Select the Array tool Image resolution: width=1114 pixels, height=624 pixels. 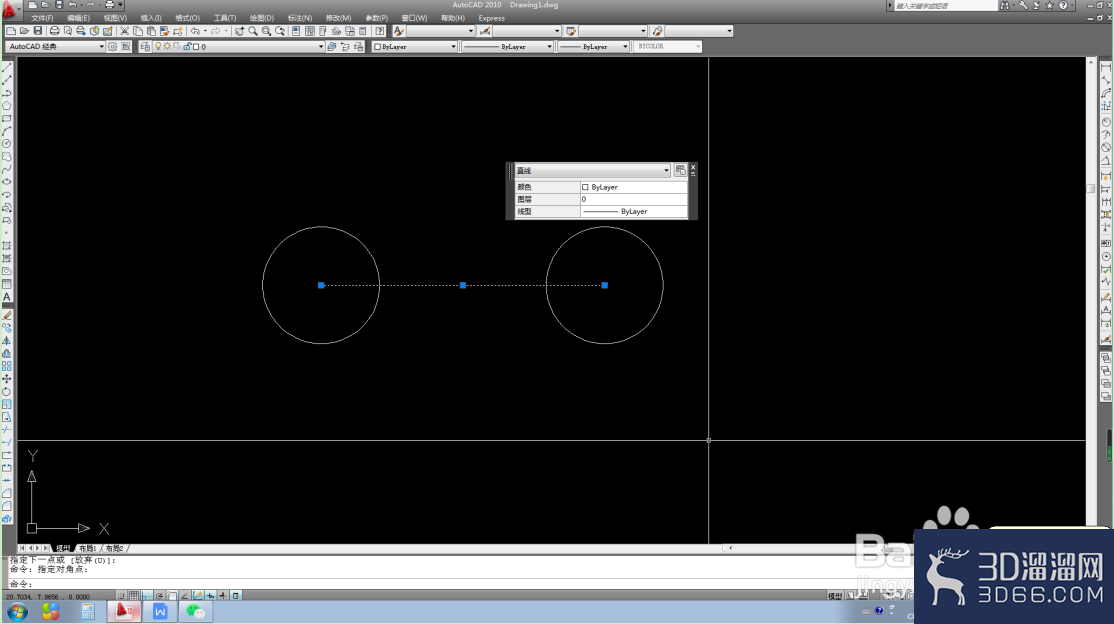[x=7, y=366]
